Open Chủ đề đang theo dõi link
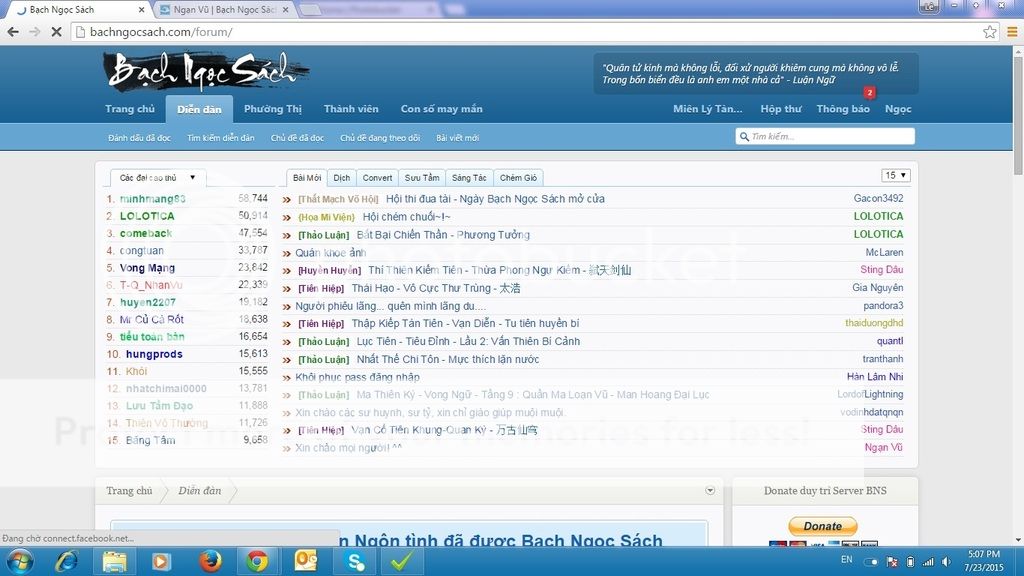 tap(380, 138)
